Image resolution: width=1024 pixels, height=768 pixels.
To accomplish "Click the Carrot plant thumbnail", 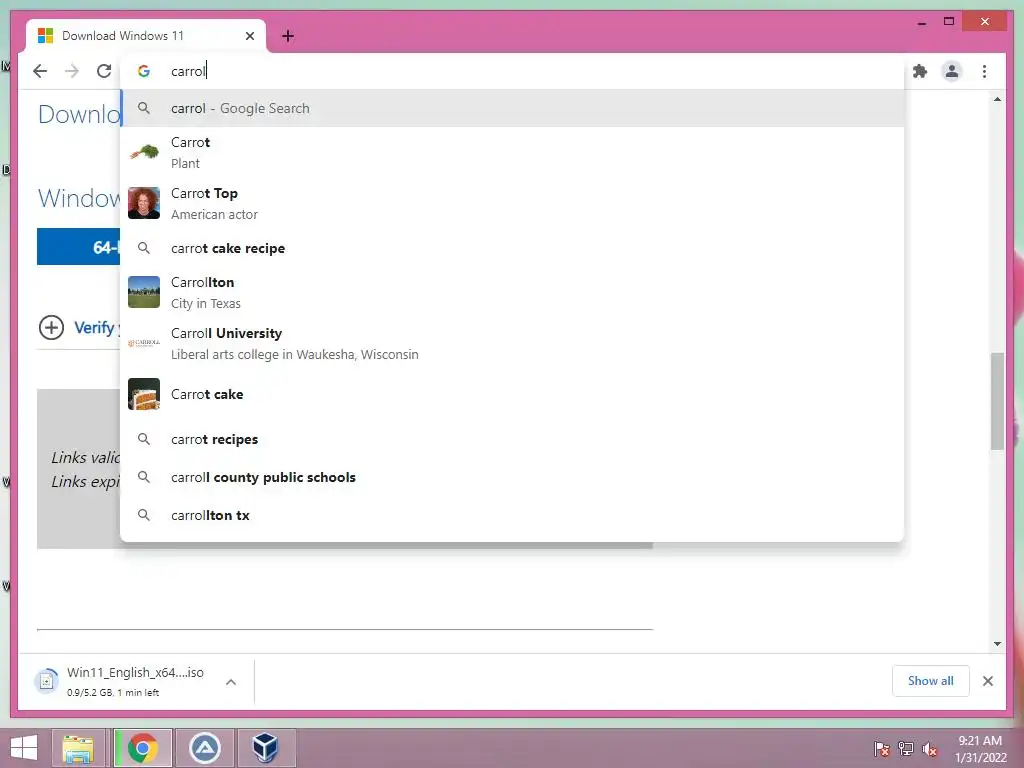I will 144,152.
